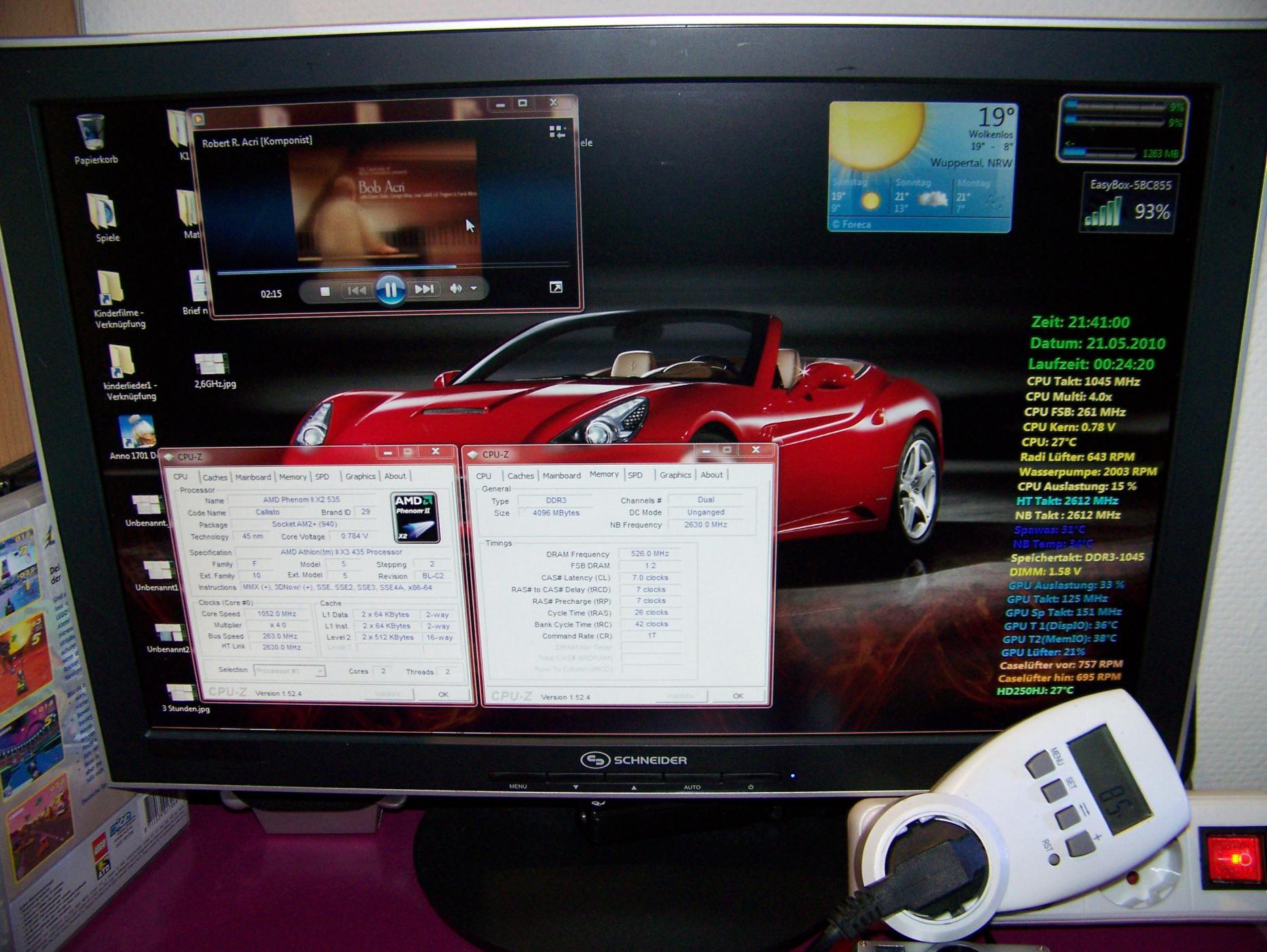Open Mainboard tab in right CPU-Z window
This screenshot has height=952, width=1267.
561,476
